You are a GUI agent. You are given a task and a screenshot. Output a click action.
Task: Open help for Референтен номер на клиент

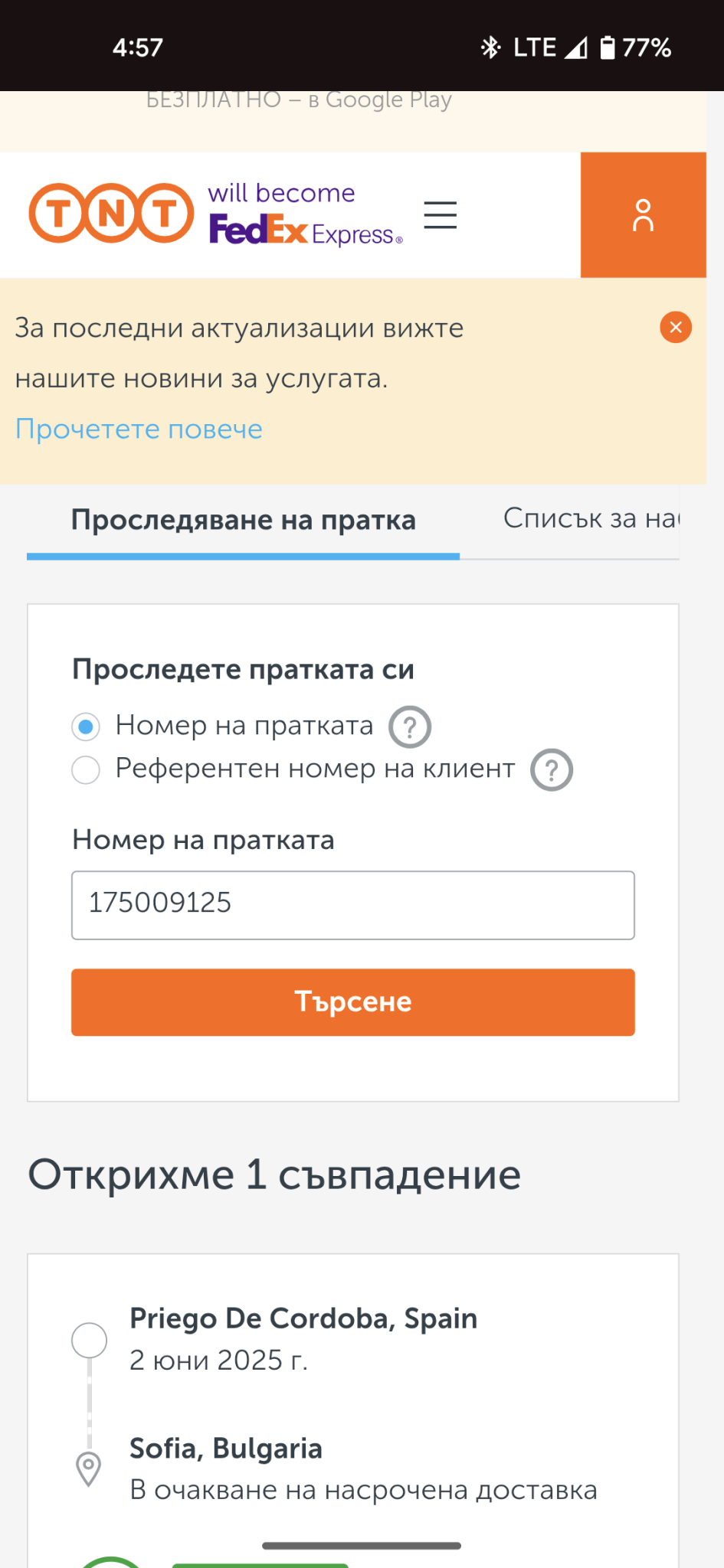[x=552, y=769]
